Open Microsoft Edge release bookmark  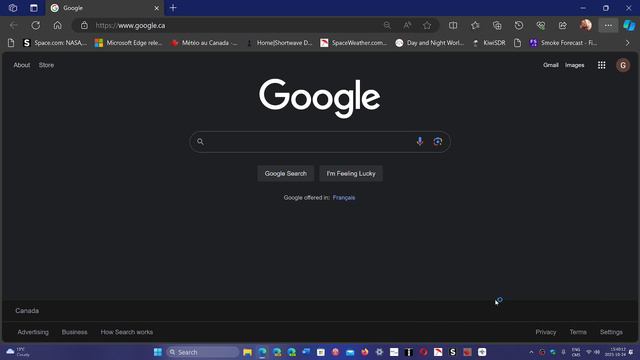pos(129,42)
